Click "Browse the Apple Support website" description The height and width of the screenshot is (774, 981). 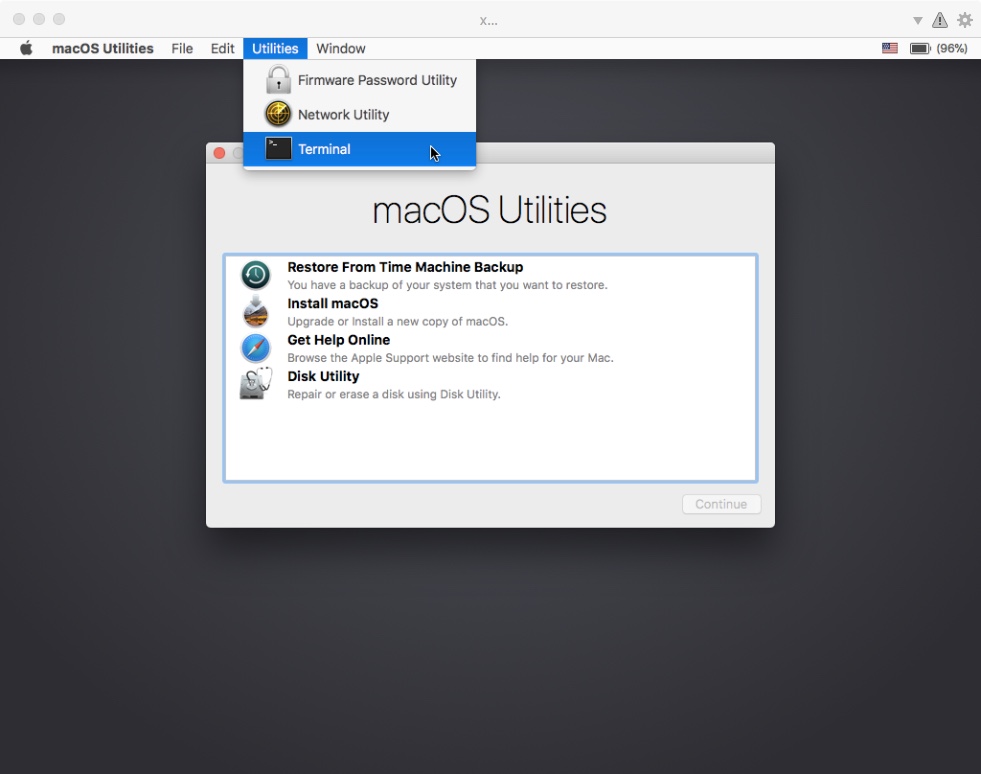tap(450, 358)
